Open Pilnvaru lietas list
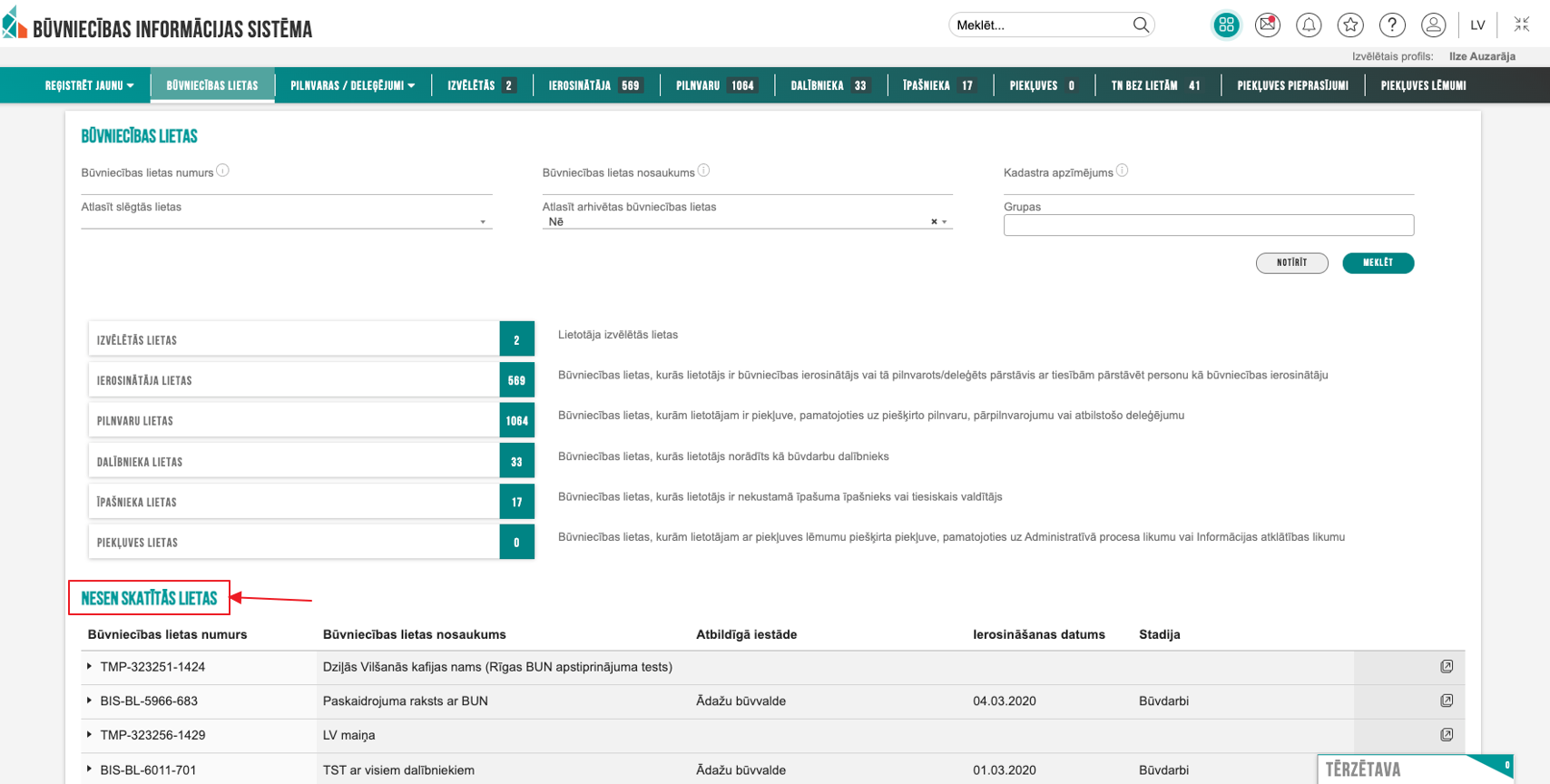The height and width of the screenshot is (784, 1550). coord(311,420)
